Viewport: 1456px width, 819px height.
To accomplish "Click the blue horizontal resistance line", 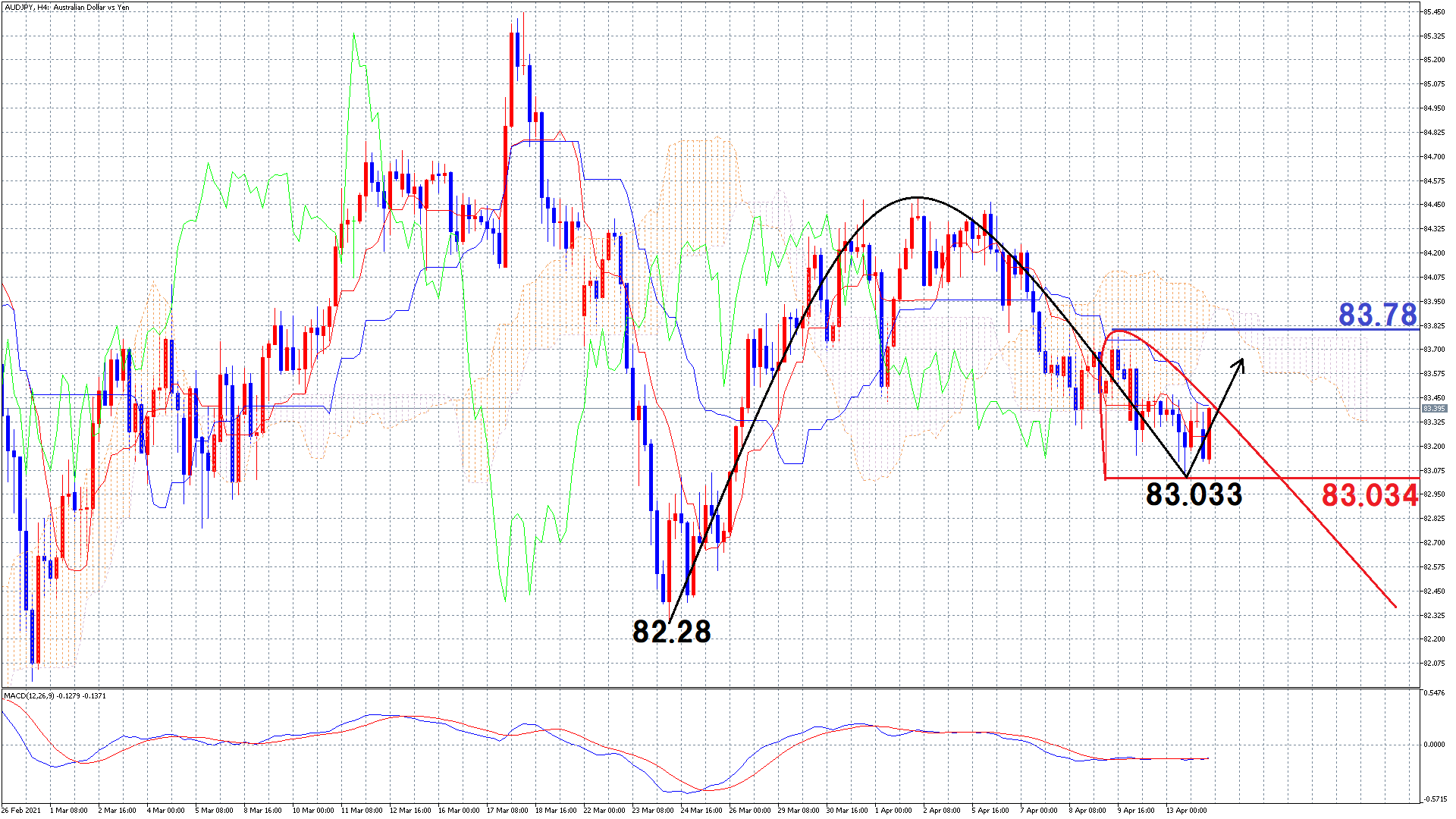I will click(x=1289, y=330).
